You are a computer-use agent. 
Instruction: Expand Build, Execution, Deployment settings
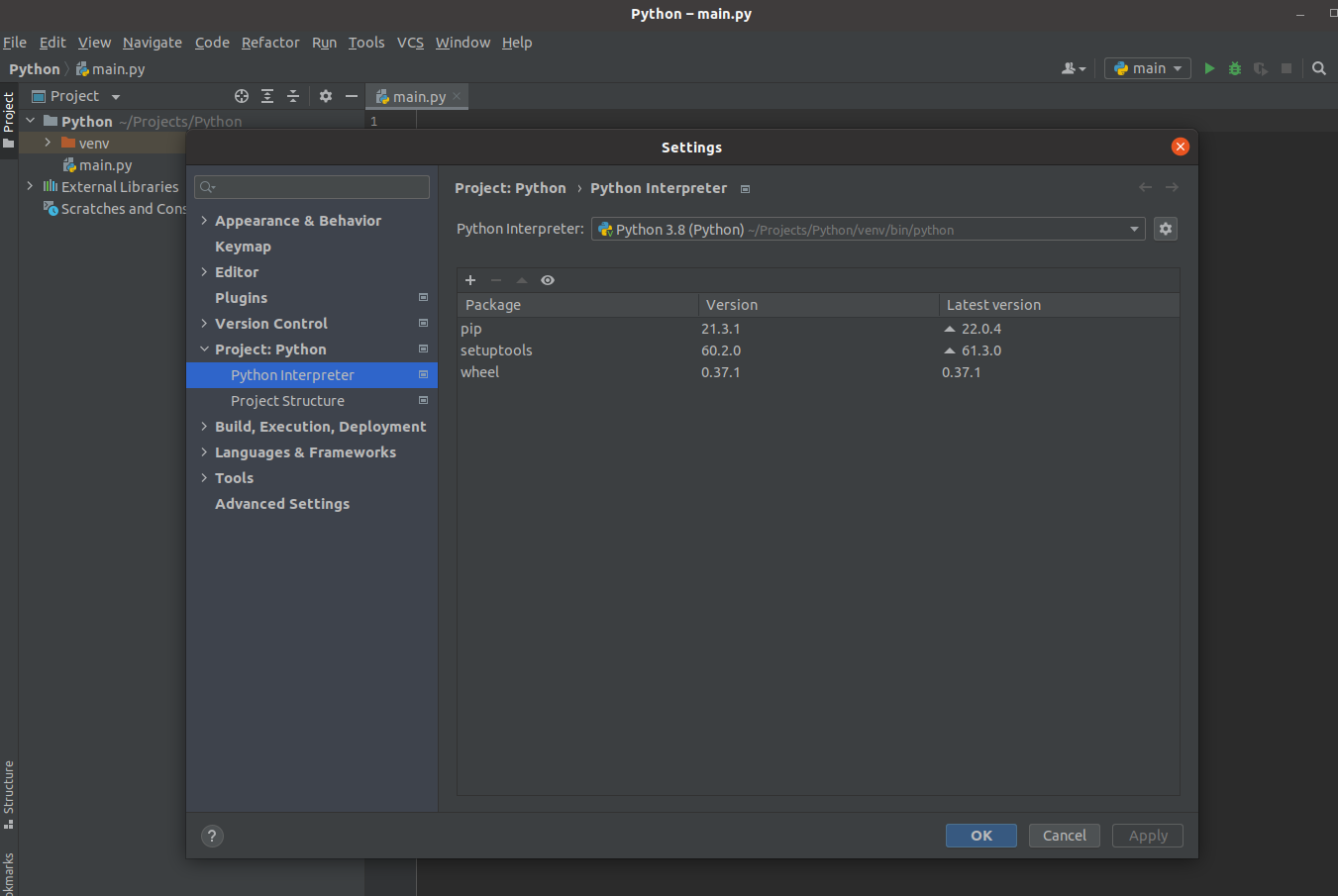(204, 426)
